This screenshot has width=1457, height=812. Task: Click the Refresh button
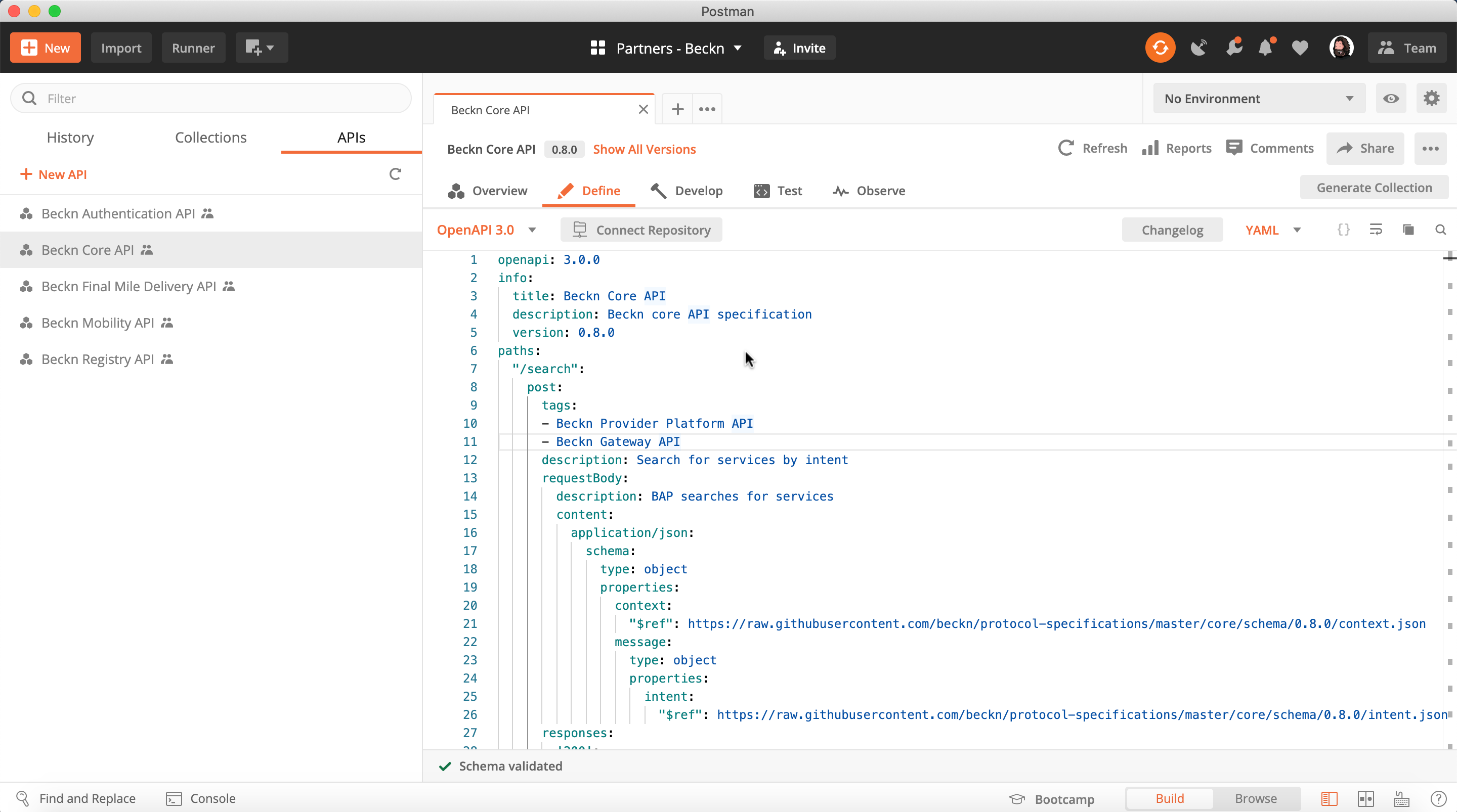(1093, 148)
